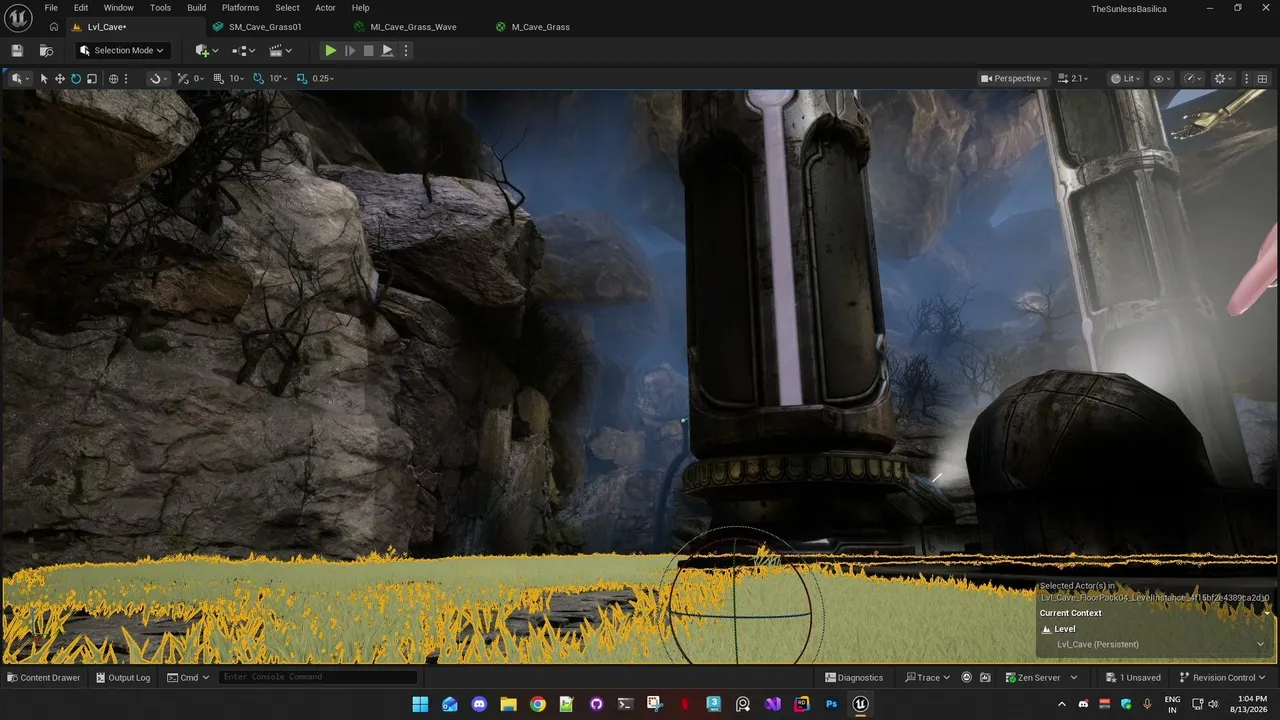The height and width of the screenshot is (720, 1280).
Task: Open the Blueprints node menu
Action: coord(244,51)
